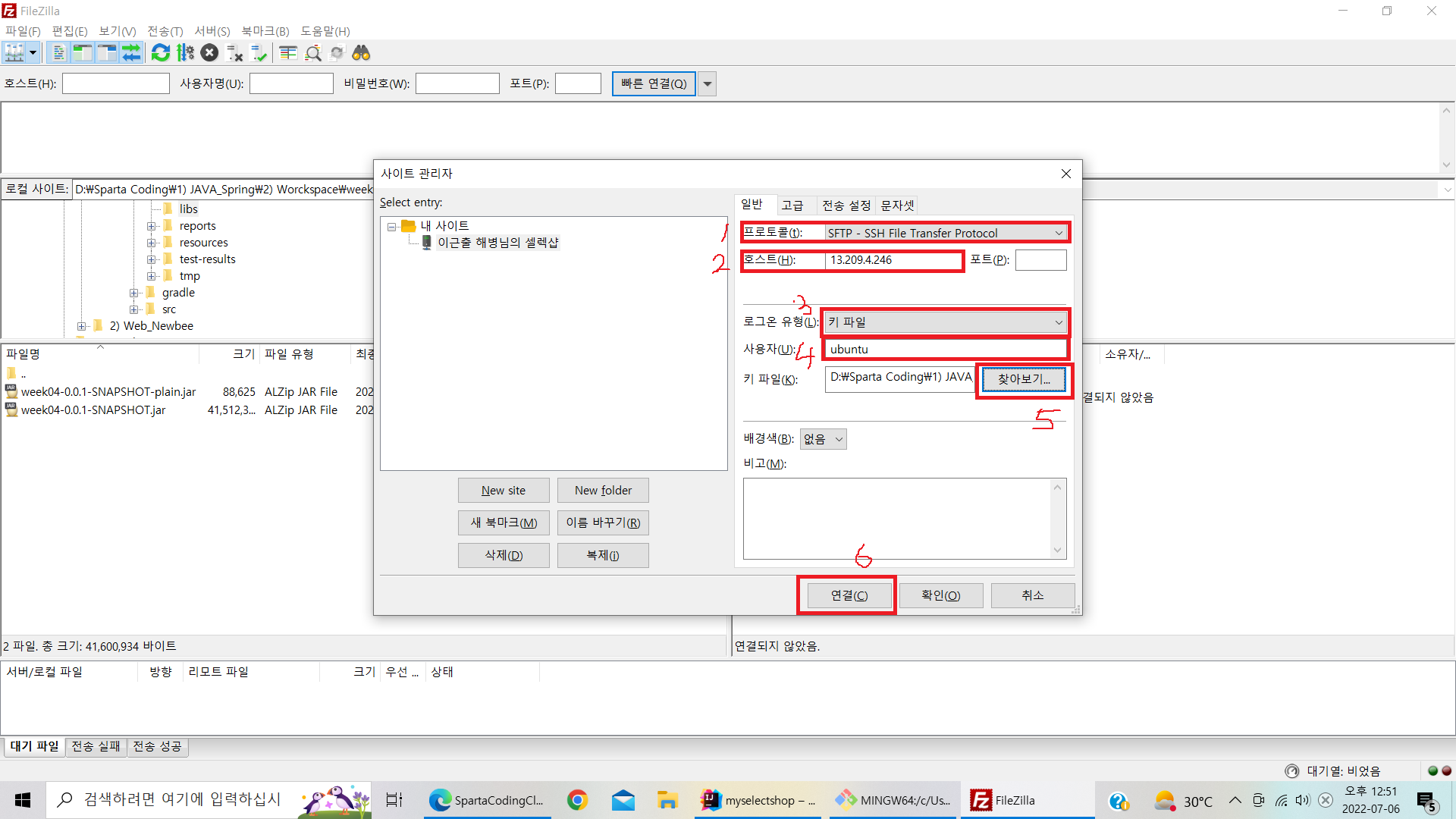The width and height of the screenshot is (1456, 819).
Task: Select week04-0.0.1-SNAPSHOT.jar file
Action: tap(93, 410)
